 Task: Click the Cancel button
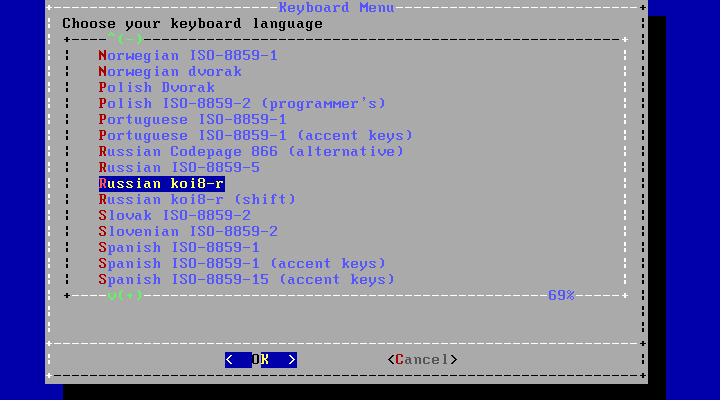coord(422,359)
